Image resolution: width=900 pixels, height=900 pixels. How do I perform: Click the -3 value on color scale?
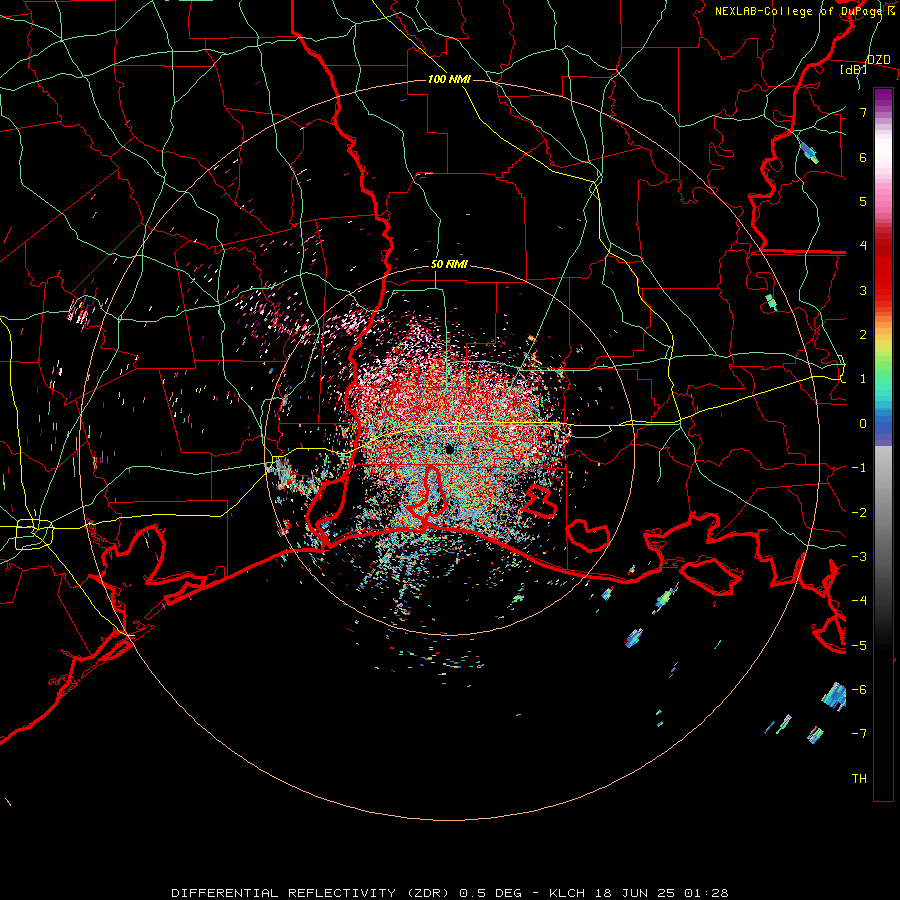859,556
